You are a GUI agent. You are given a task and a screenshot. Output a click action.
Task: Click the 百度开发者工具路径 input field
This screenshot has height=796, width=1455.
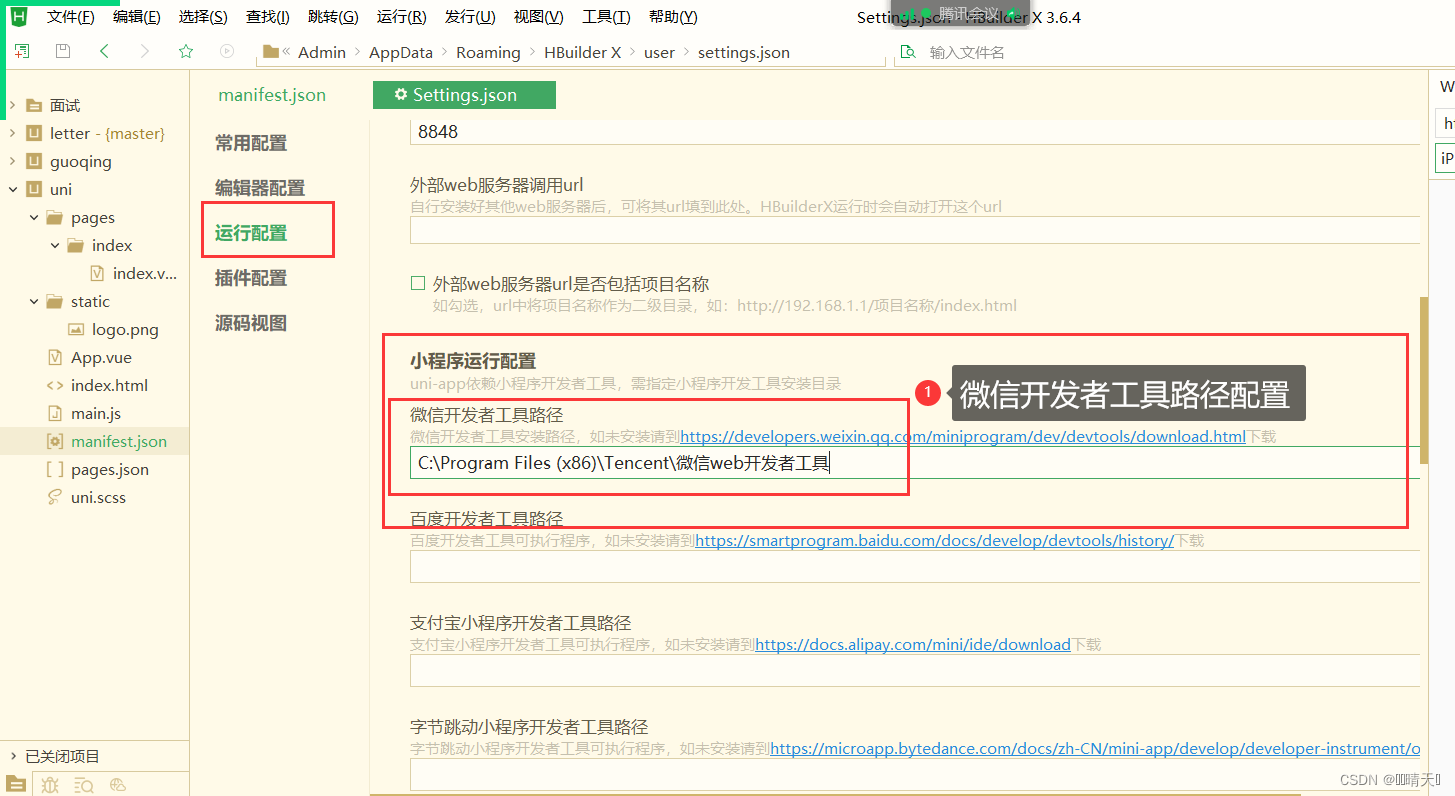click(x=915, y=566)
